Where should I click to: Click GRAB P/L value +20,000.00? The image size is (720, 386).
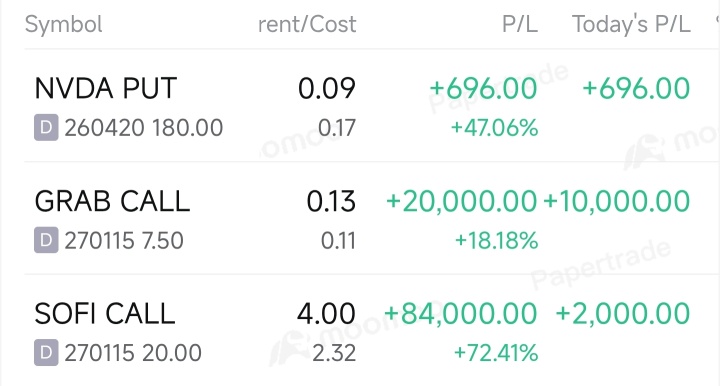coord(461,201)
